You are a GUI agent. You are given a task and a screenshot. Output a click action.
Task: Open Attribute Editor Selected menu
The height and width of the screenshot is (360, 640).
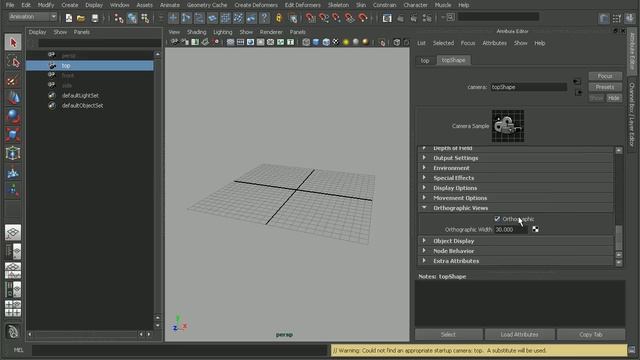pos(443,43)
